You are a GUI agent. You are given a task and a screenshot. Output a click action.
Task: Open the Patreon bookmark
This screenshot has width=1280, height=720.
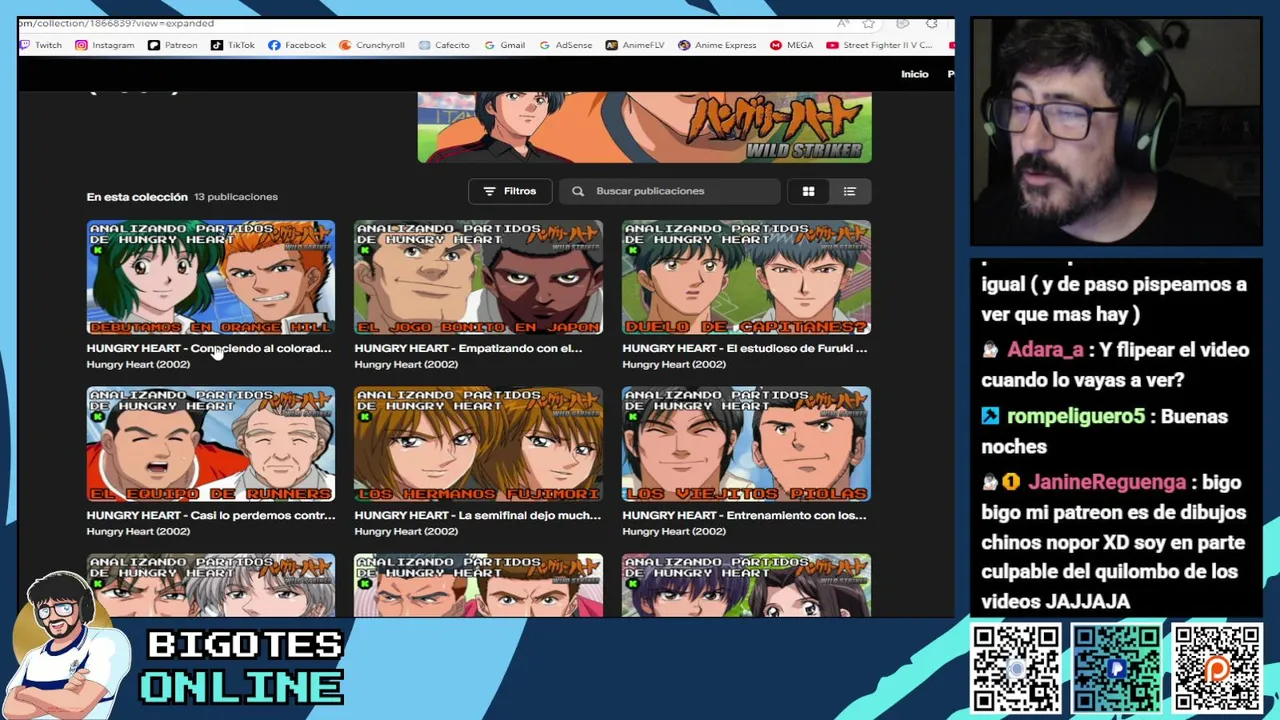click(x=172, y=45)
